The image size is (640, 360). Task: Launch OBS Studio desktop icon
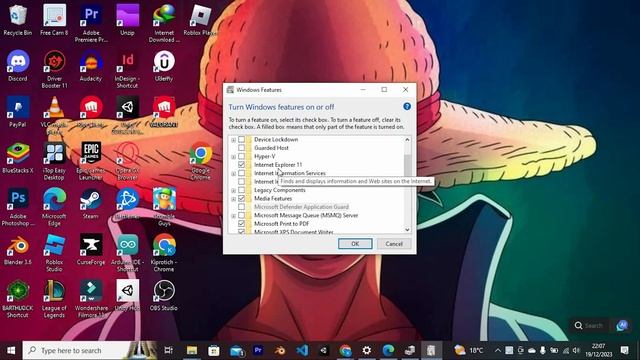point(164,296)
